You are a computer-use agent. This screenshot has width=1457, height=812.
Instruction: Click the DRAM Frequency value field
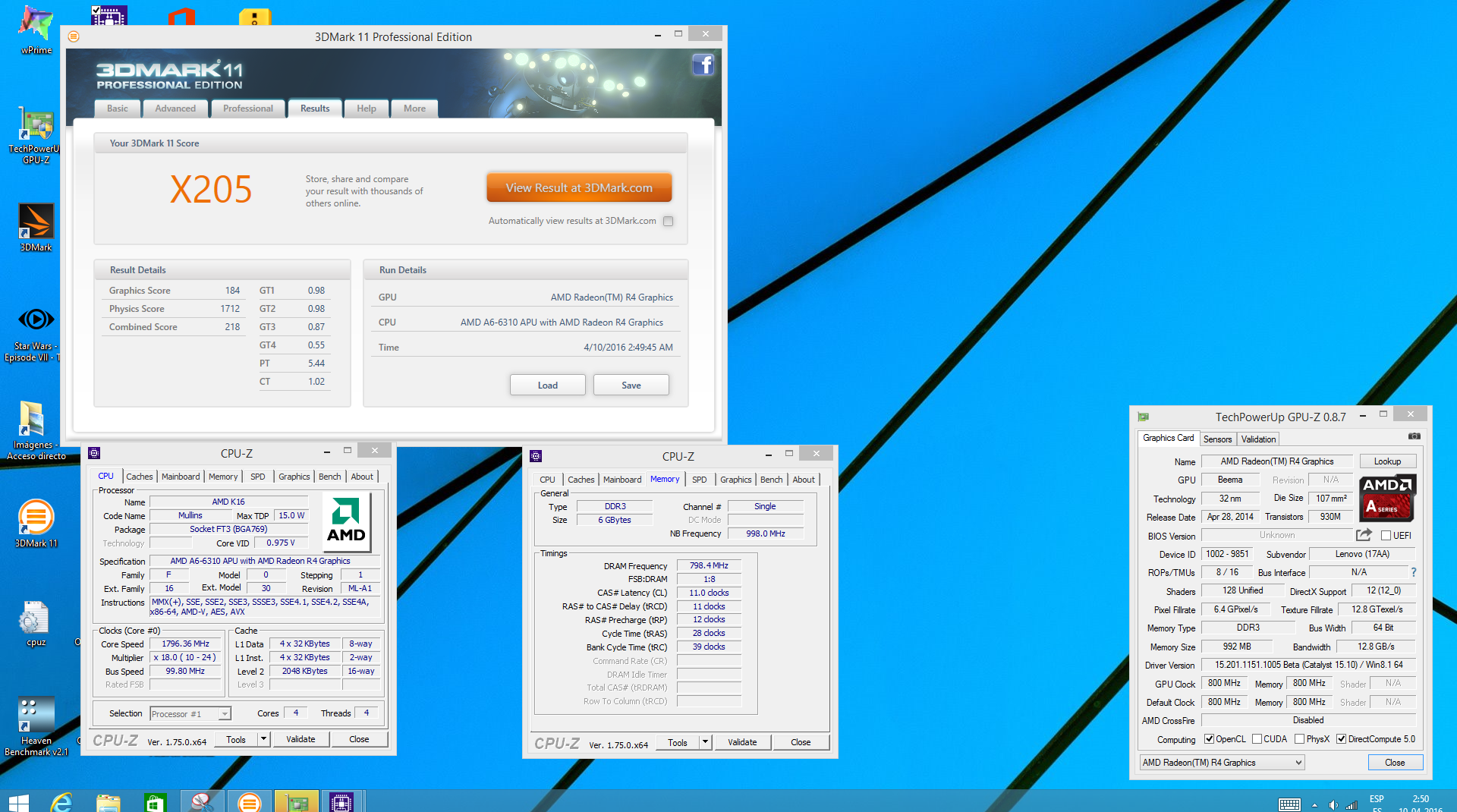(x=709, y=565)
